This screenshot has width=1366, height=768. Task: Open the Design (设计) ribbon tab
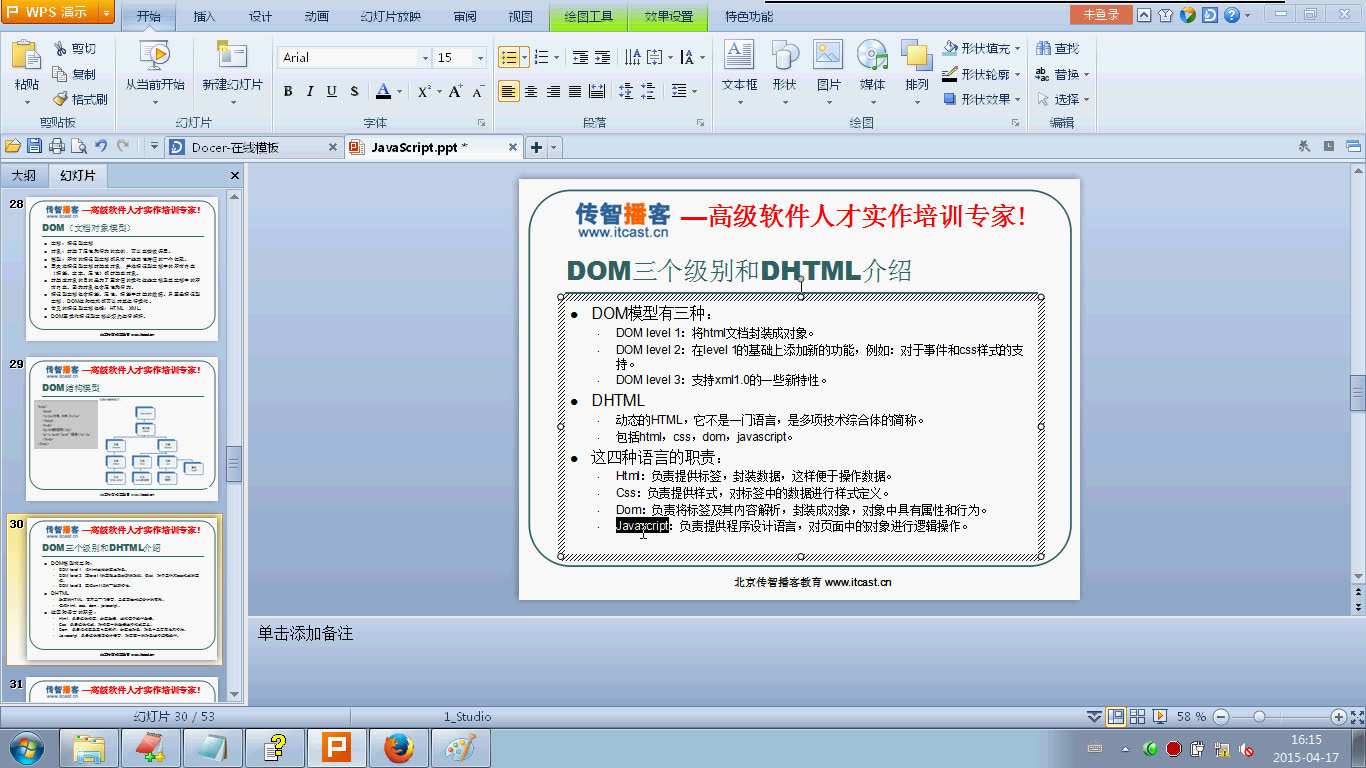[x=260, y=16]
